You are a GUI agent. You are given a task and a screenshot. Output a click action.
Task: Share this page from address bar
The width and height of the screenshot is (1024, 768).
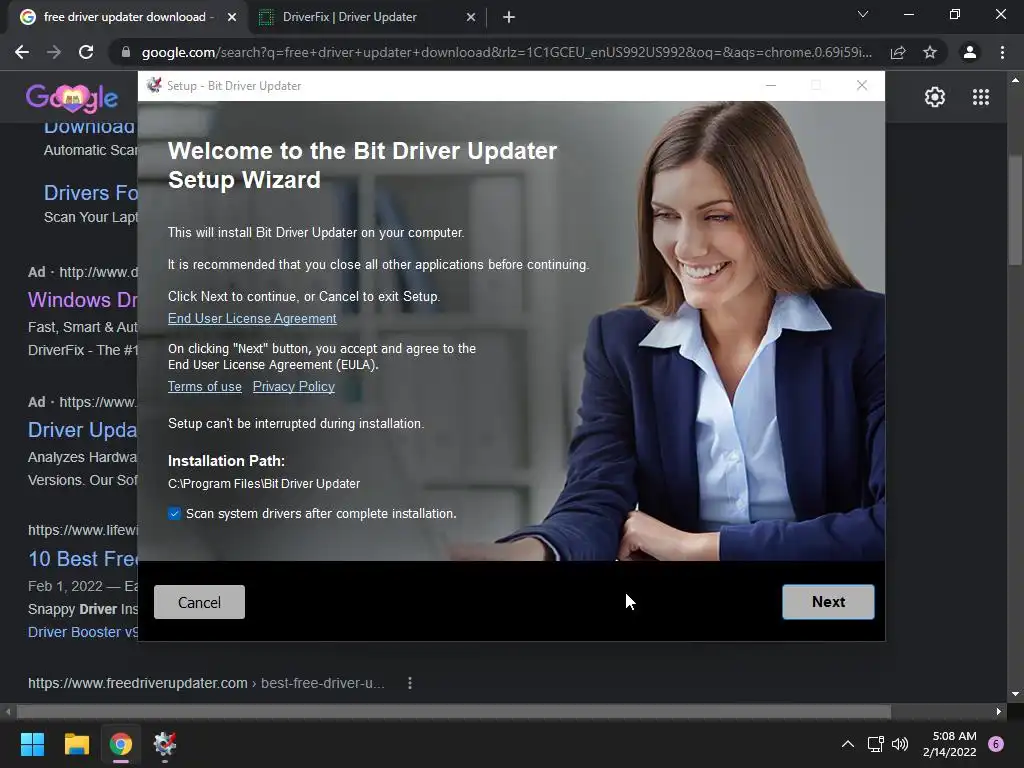[x=898, y=52]
